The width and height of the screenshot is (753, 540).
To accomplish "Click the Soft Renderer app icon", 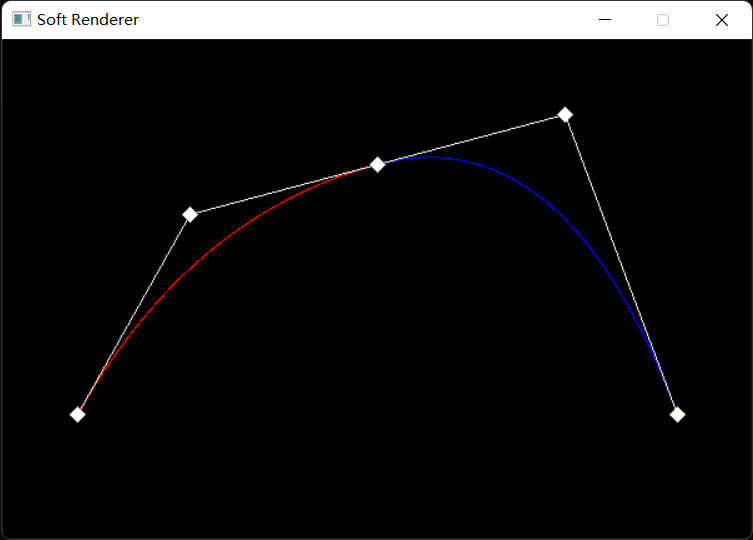I will point(21,20).
